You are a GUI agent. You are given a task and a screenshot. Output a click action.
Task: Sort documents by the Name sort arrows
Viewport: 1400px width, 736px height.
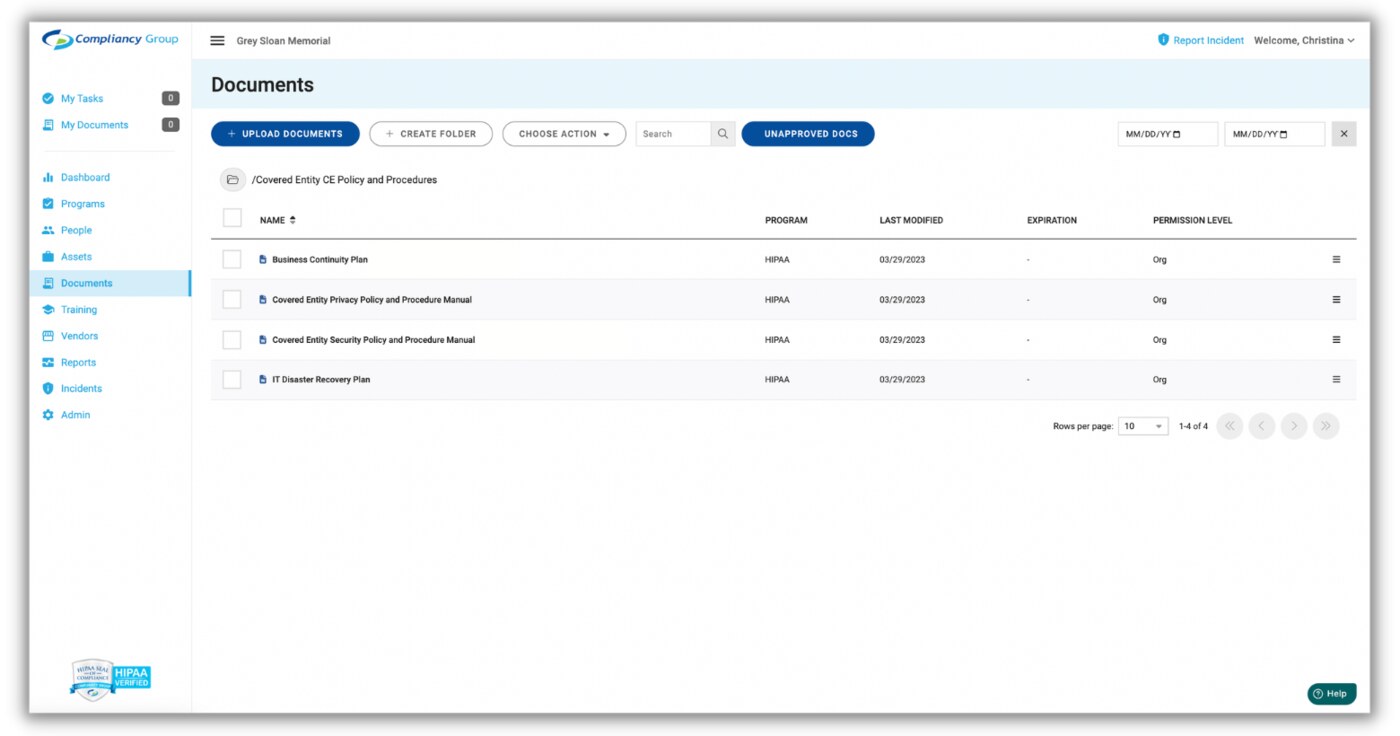293,220
